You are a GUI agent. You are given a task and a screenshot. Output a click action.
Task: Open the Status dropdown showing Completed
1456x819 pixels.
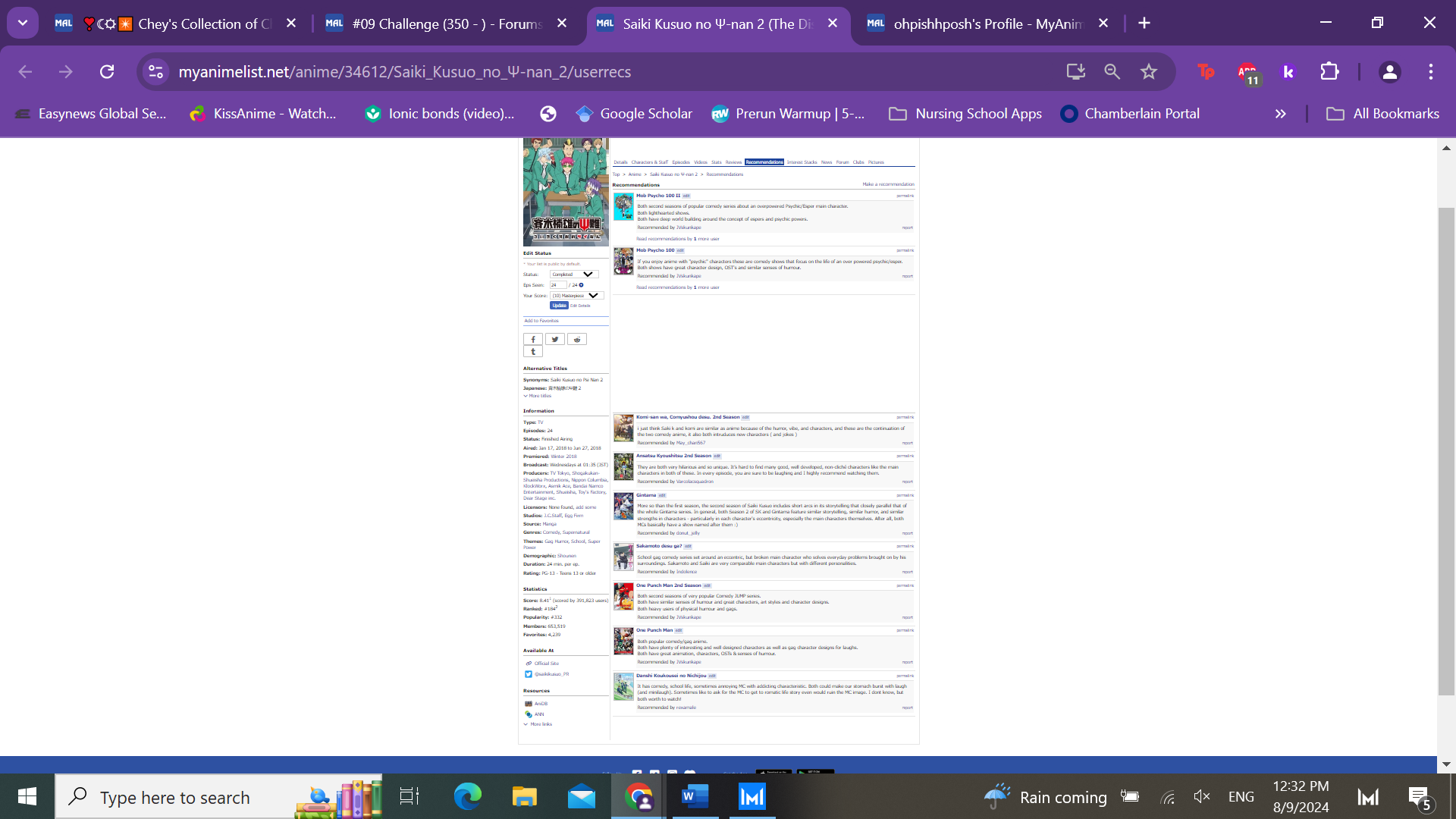click(x=574, y=275)
